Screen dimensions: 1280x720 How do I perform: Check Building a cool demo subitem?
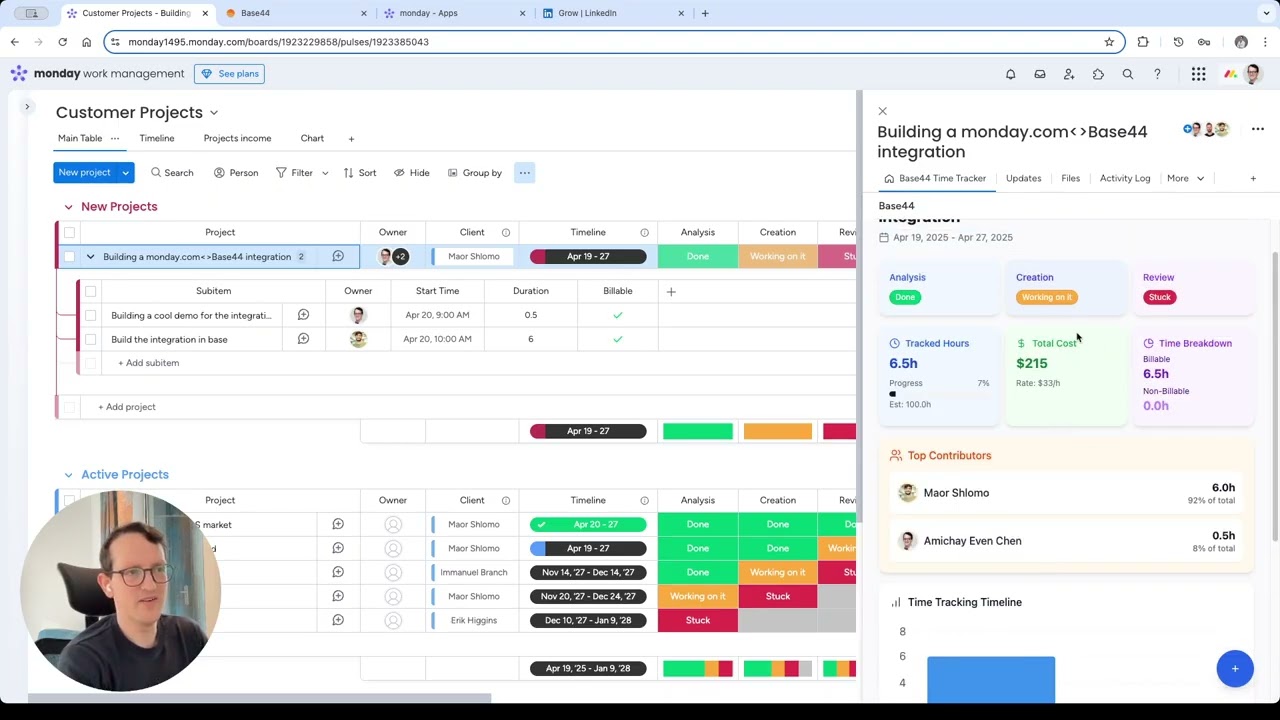[90, 315]
